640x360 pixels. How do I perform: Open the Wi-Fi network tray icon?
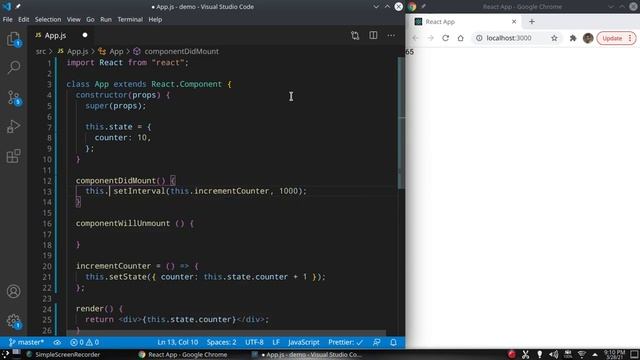582,354
